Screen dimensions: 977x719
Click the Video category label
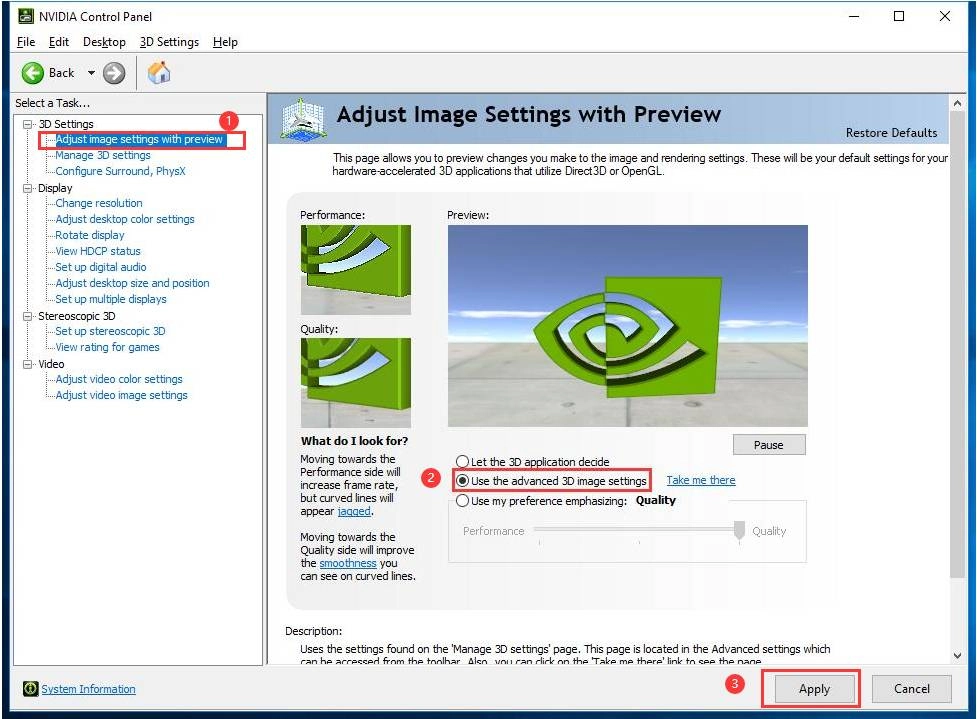click(51, 364)
